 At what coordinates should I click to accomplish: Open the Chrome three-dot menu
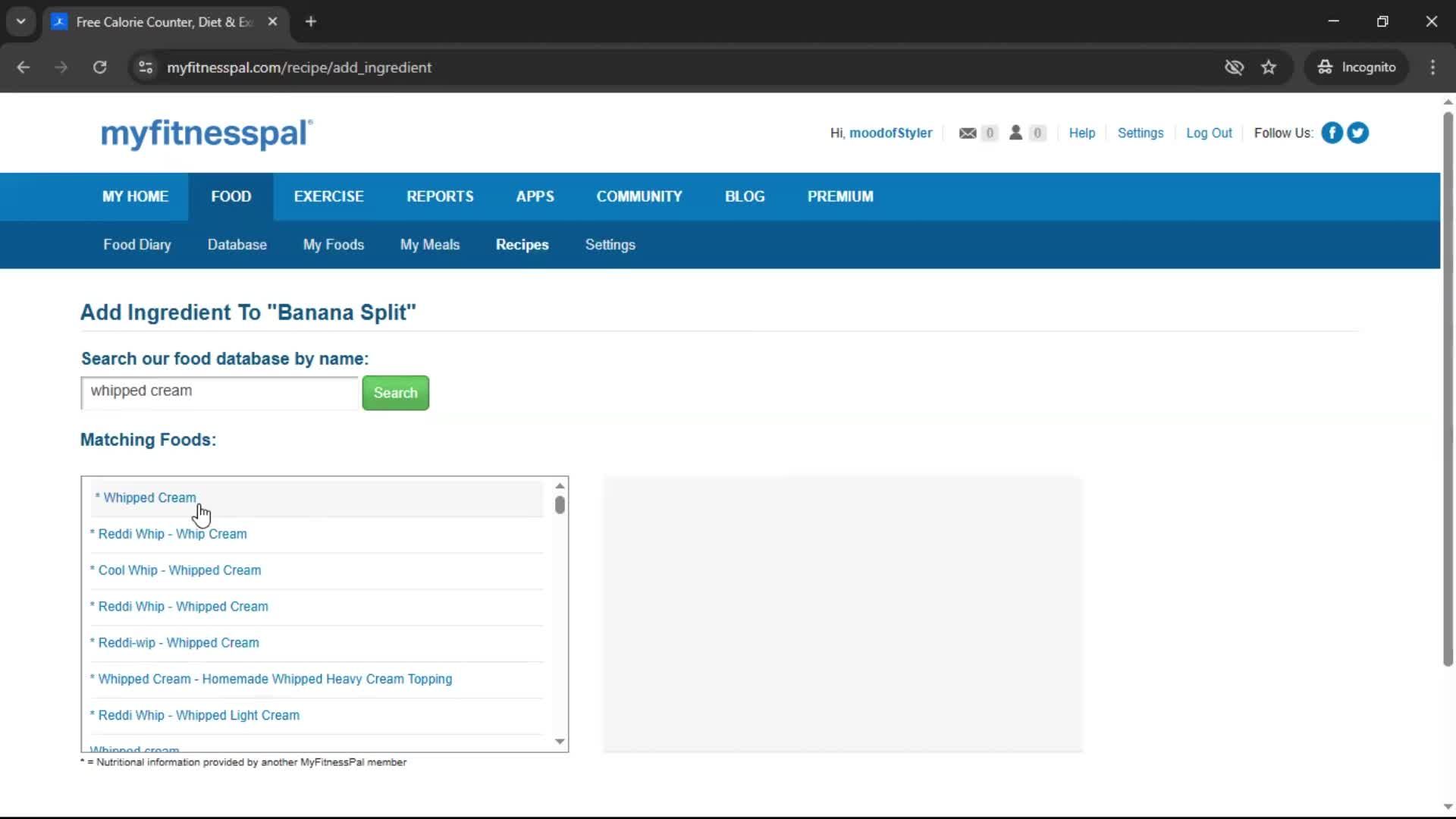pyautogui.click(x=1432, y=67)
